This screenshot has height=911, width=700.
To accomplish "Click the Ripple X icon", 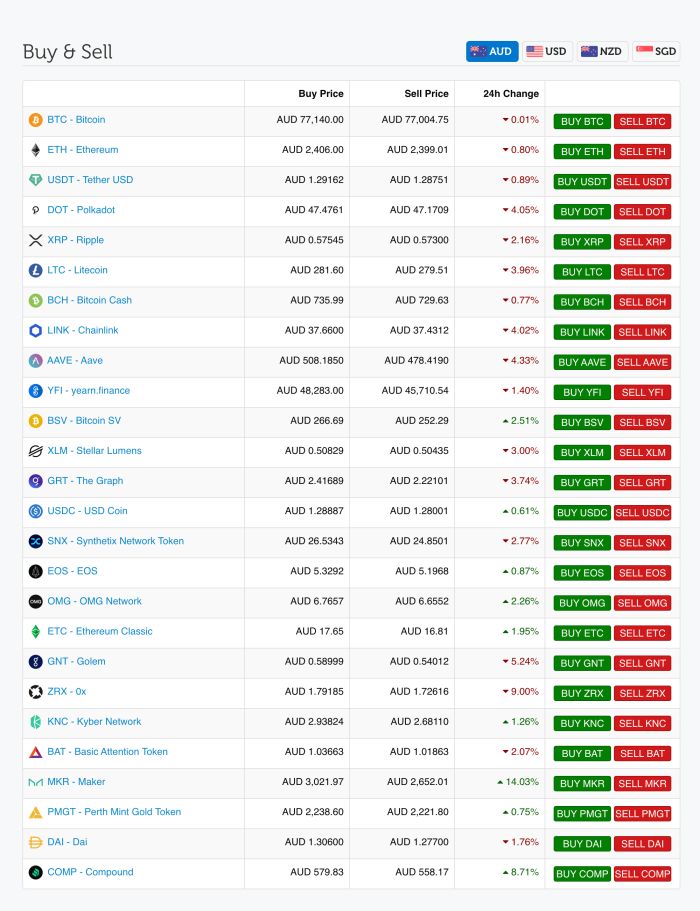I will (35, 240).
